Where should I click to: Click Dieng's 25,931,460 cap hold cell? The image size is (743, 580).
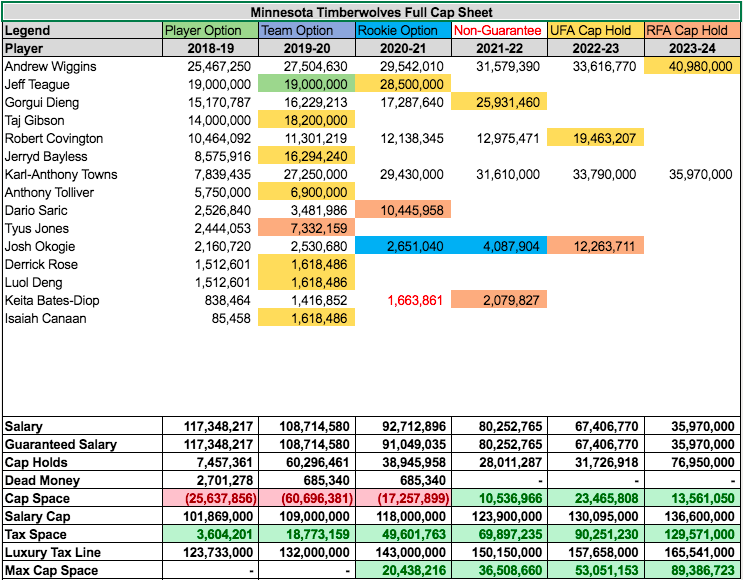[499, 102]
